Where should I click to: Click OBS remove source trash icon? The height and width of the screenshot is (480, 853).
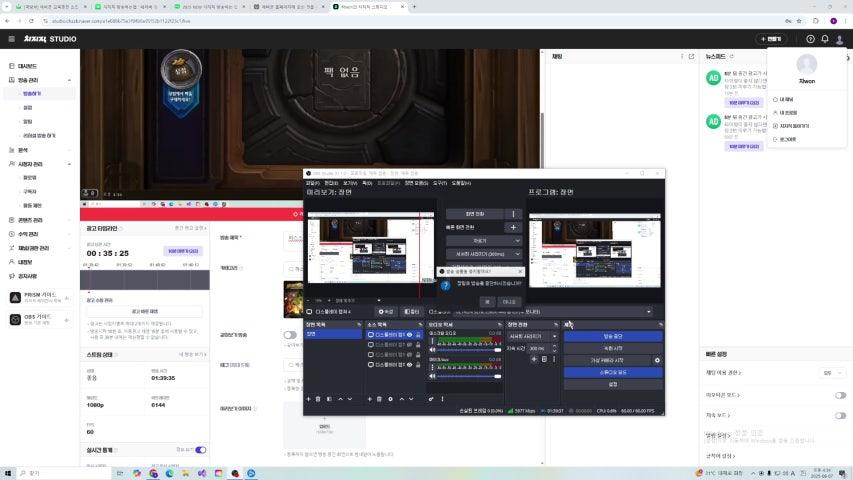tap(380, 399)
